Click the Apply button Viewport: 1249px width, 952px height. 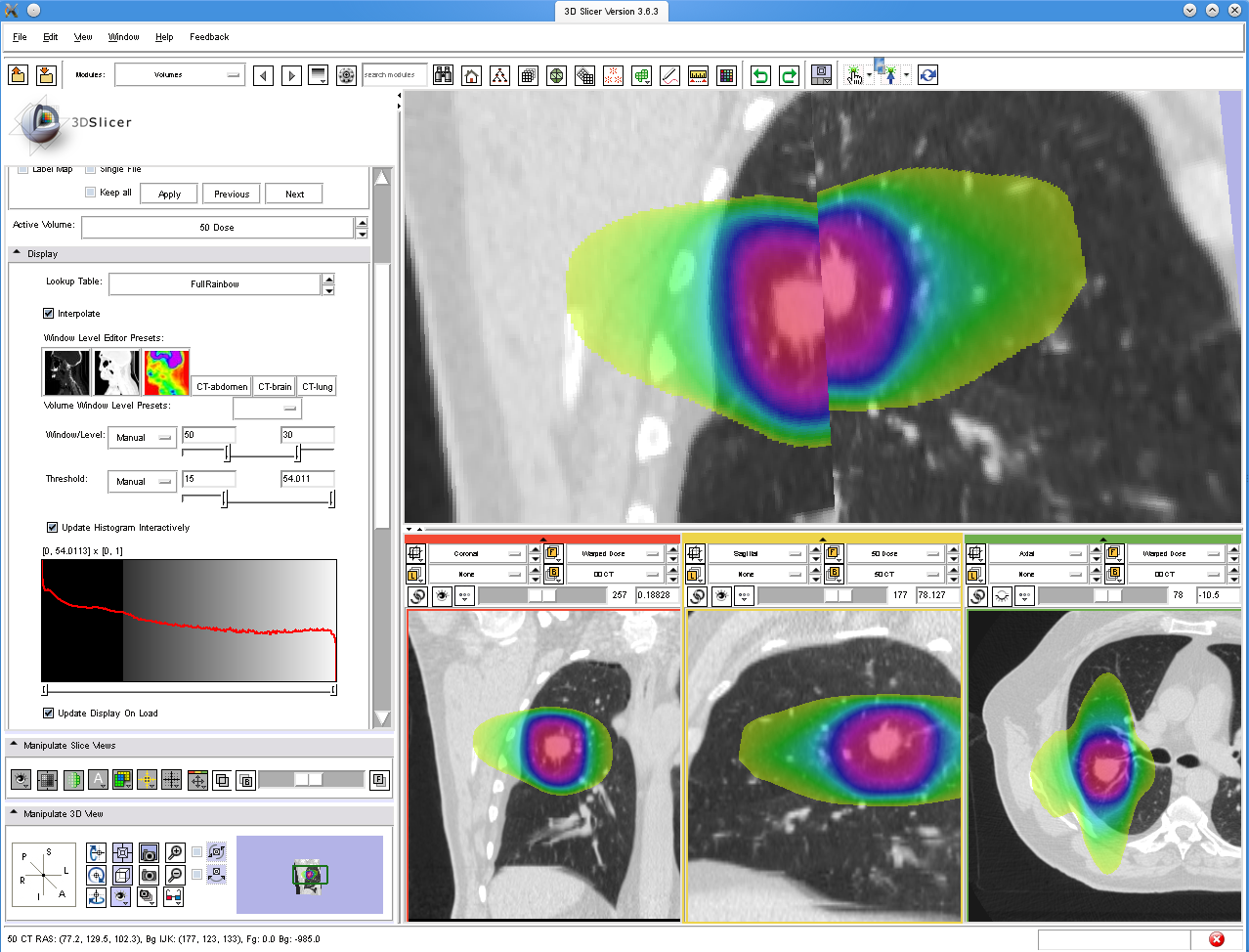click(x=169, y=194)
